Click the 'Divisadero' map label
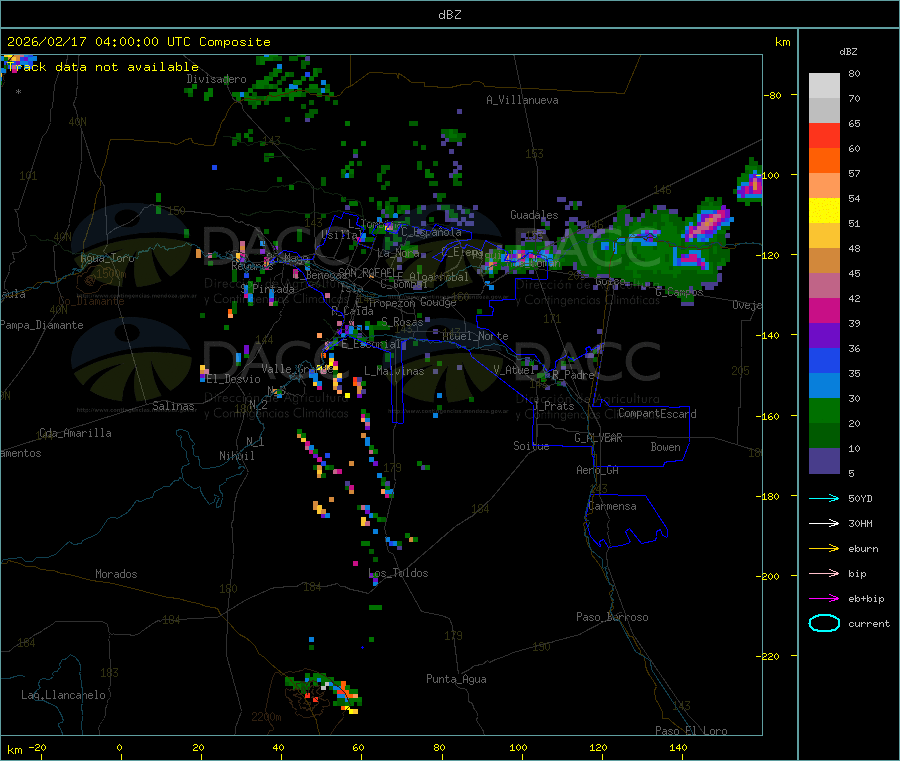The image size is (900, 761). [x=216, y=79]
